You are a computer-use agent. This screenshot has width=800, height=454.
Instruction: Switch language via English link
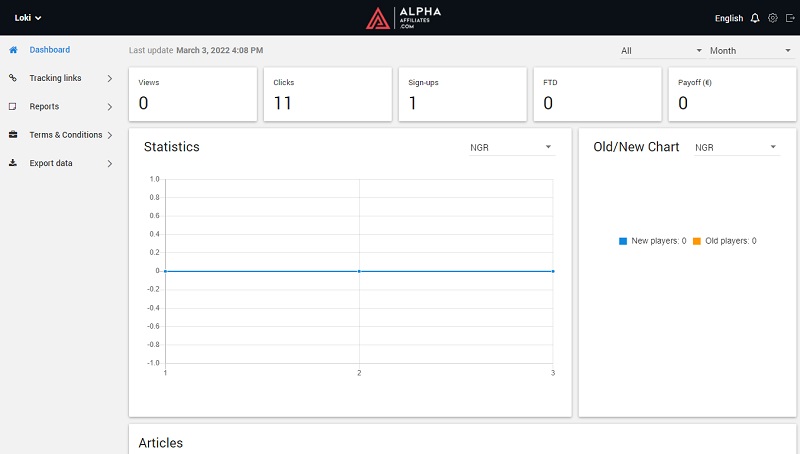point(729,18)
